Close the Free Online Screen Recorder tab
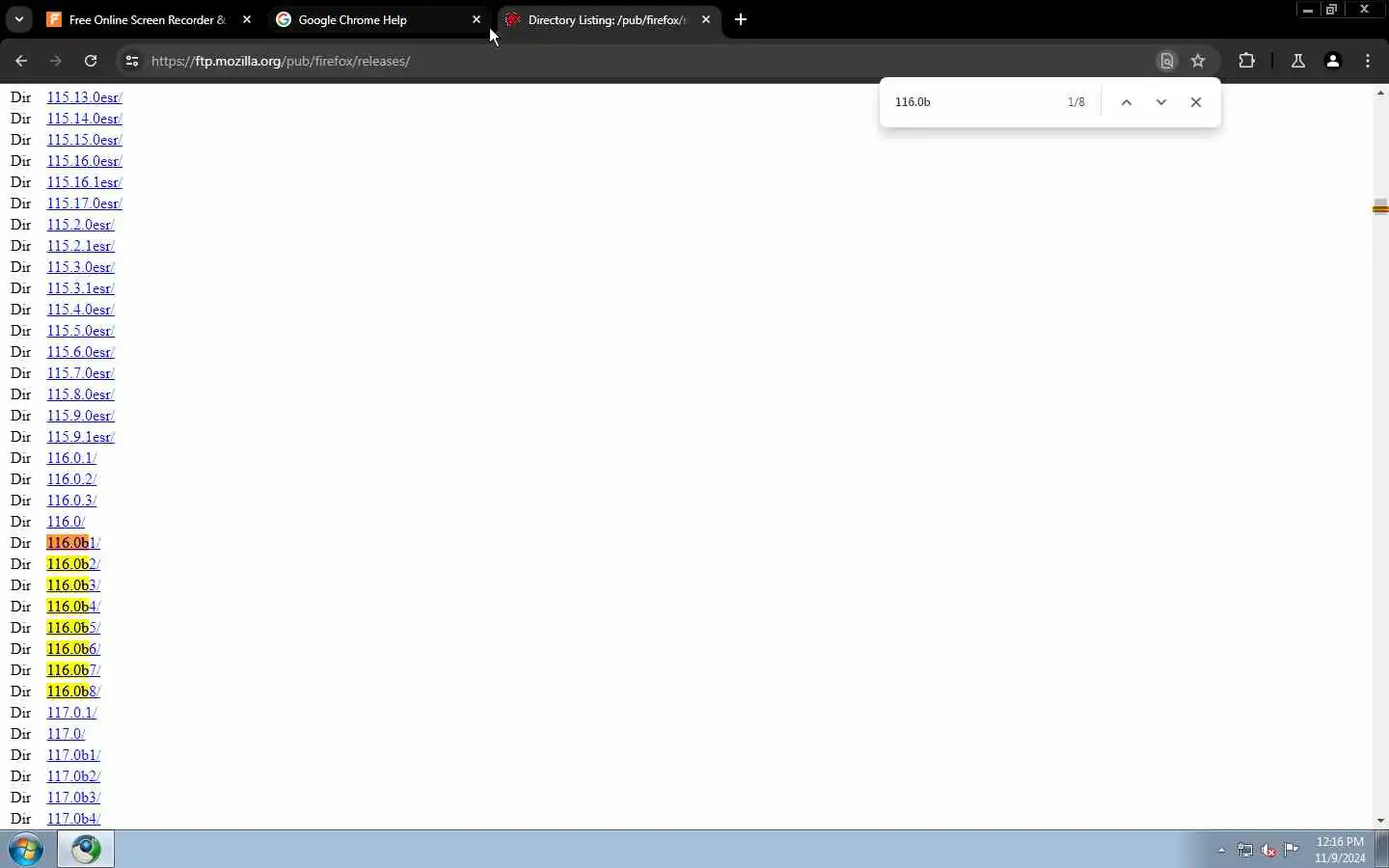 247,19
